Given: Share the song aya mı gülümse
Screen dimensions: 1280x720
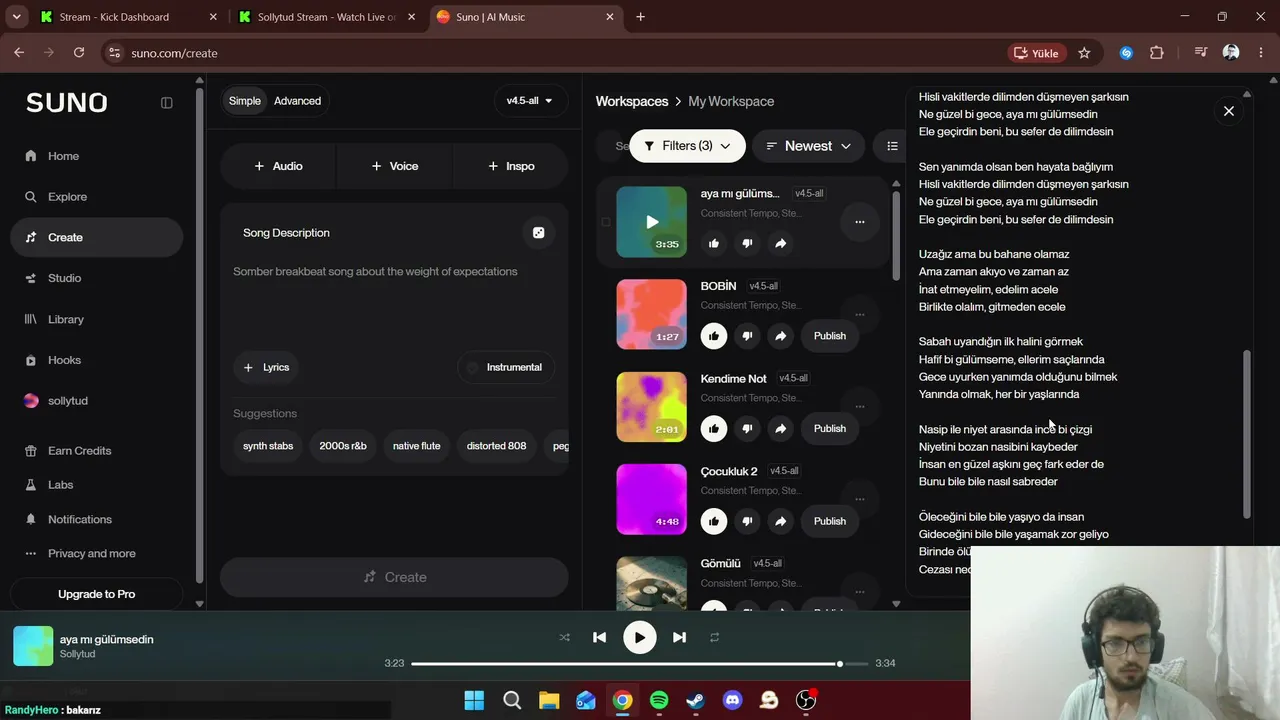Looking at the screenshot, I should coord(780,243).
